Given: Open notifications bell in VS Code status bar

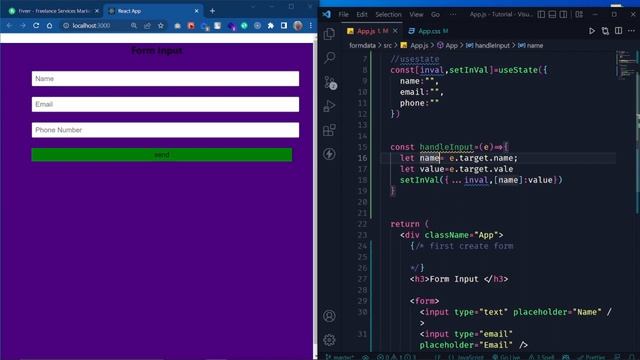Looking at the screenshot, I should tap(631, 357).
